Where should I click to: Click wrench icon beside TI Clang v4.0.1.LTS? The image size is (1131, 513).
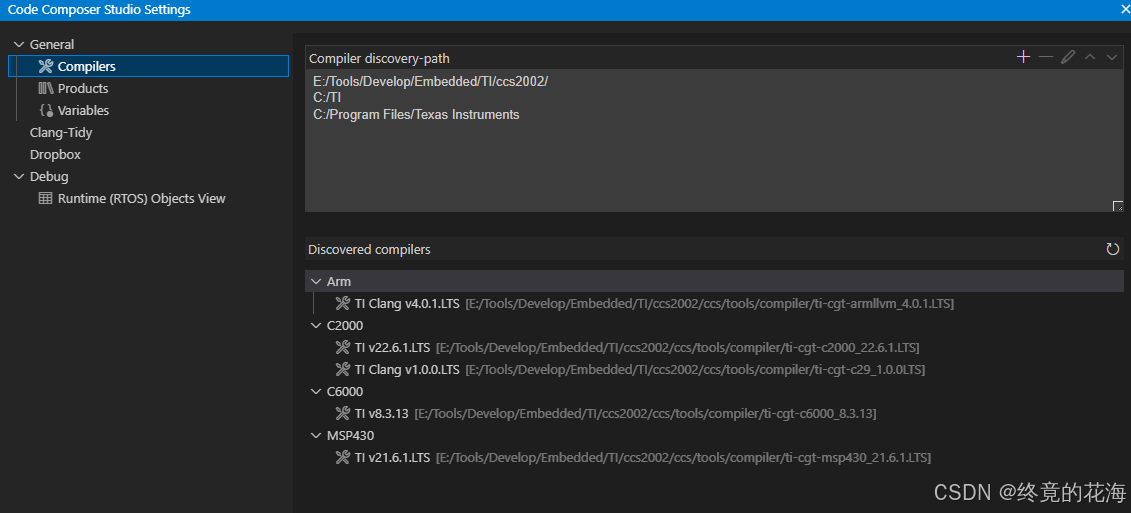[x=343, y=304]
